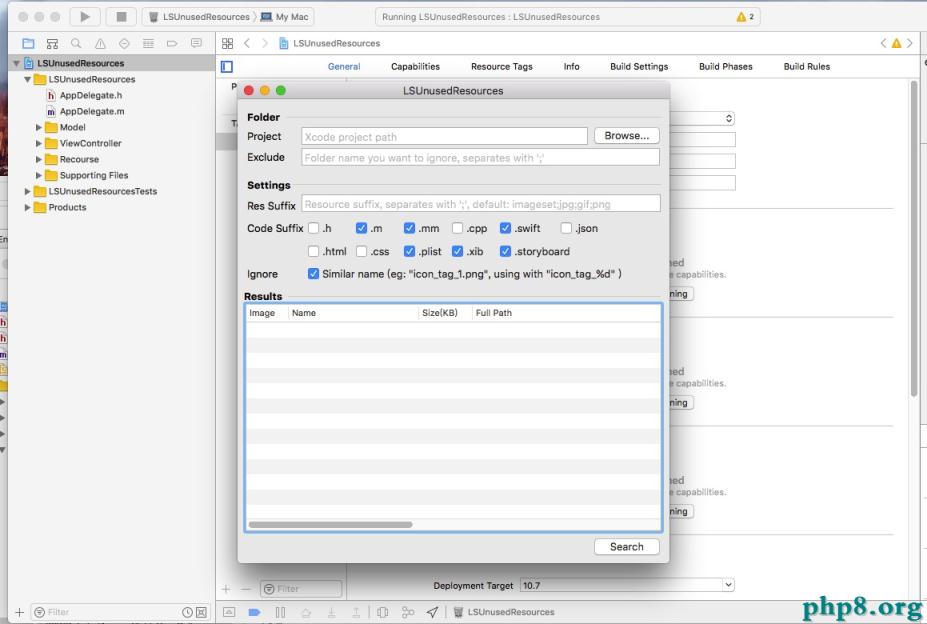Click the Browse... button
The width and height of the screenshot is (927, 624).
(626, 136)
